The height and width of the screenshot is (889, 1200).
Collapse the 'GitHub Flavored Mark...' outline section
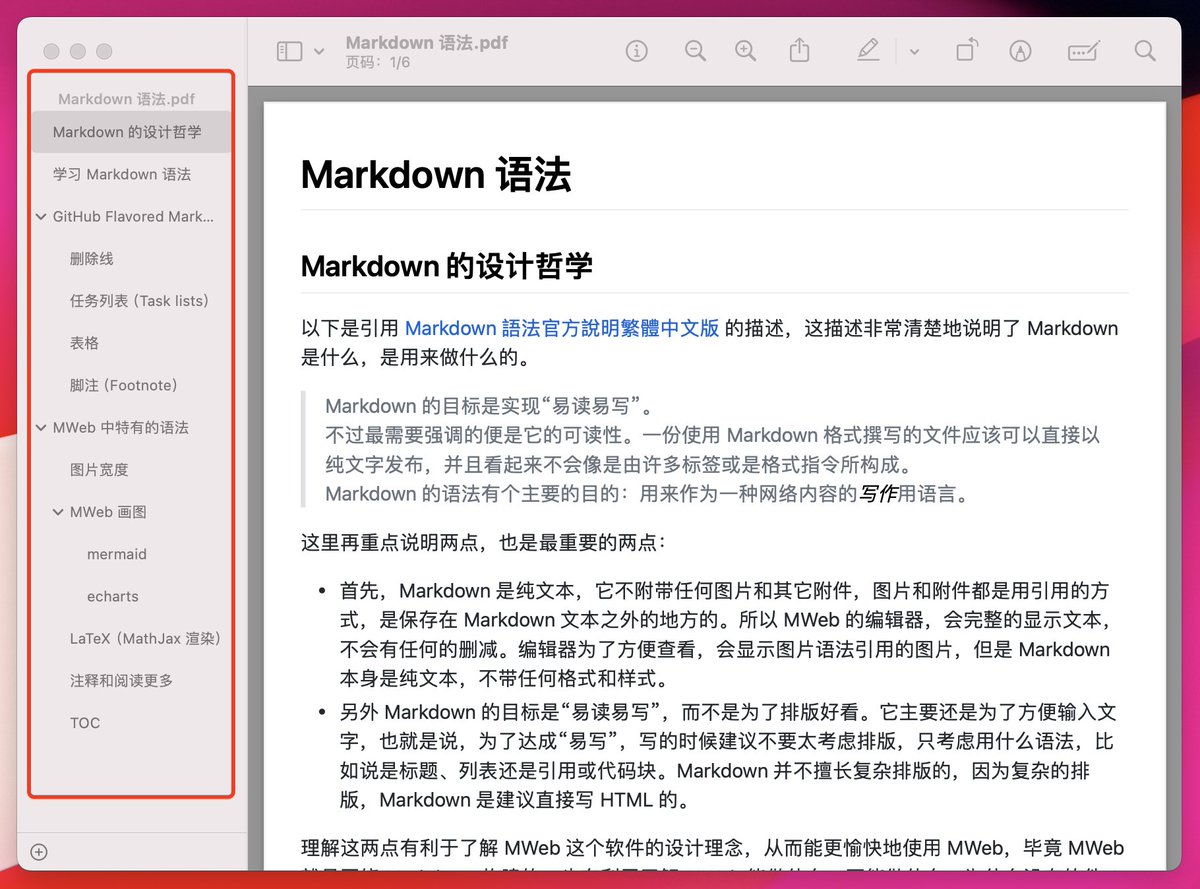(41, 216)
